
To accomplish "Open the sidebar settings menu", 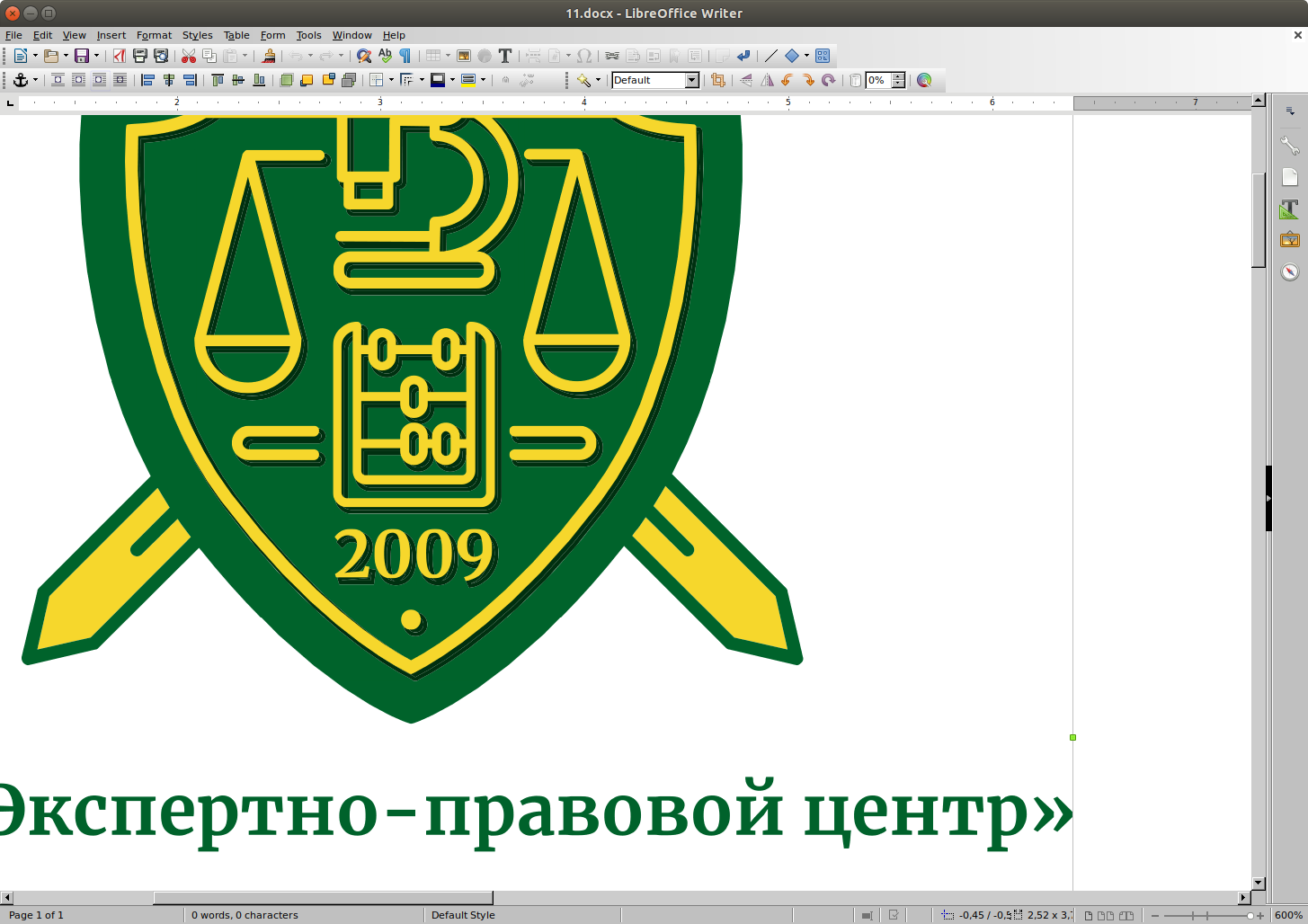I will (x=1290, y=111).
